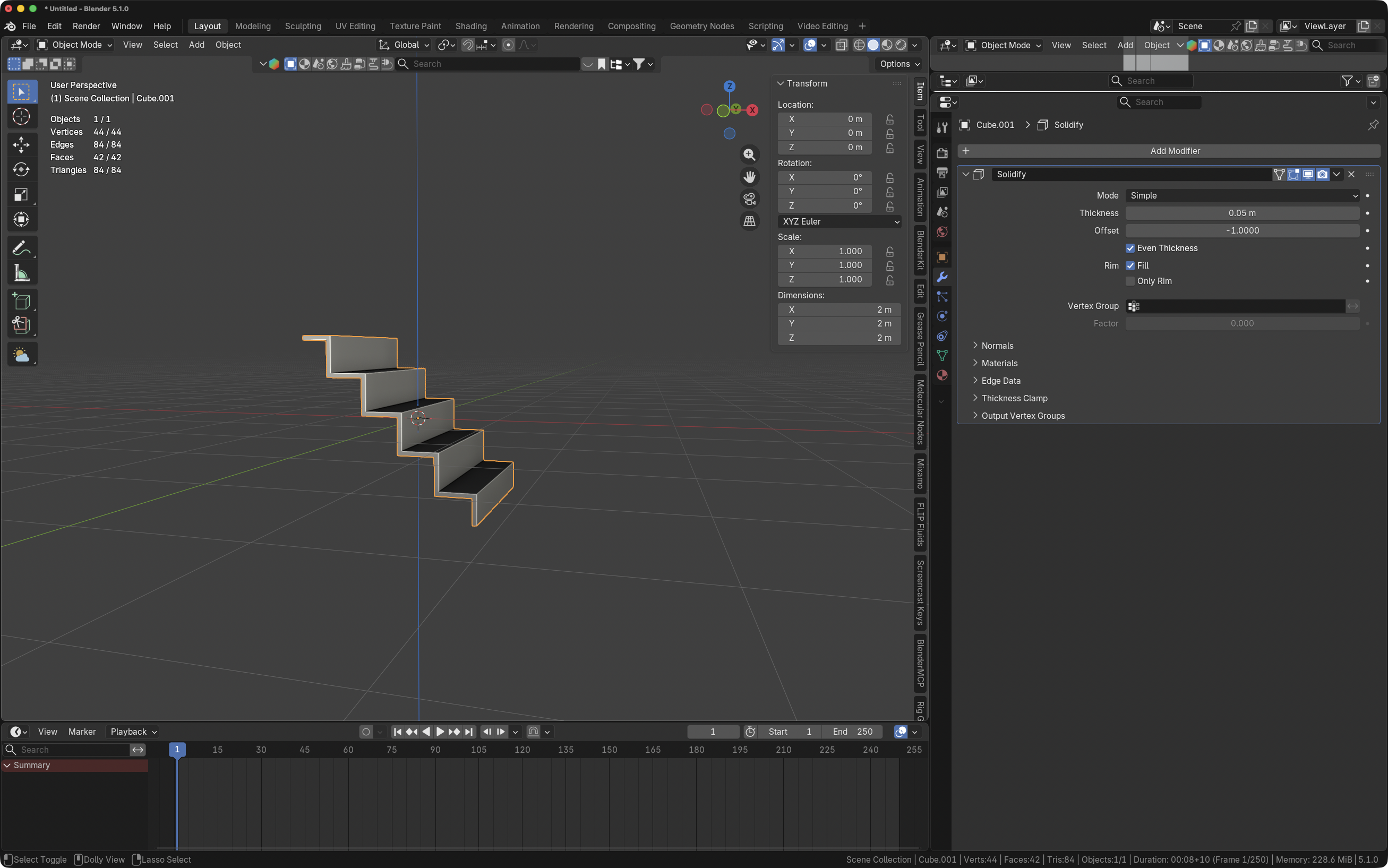
Task: Open the Marker menu in the timeline
Action: pos(82,732)
